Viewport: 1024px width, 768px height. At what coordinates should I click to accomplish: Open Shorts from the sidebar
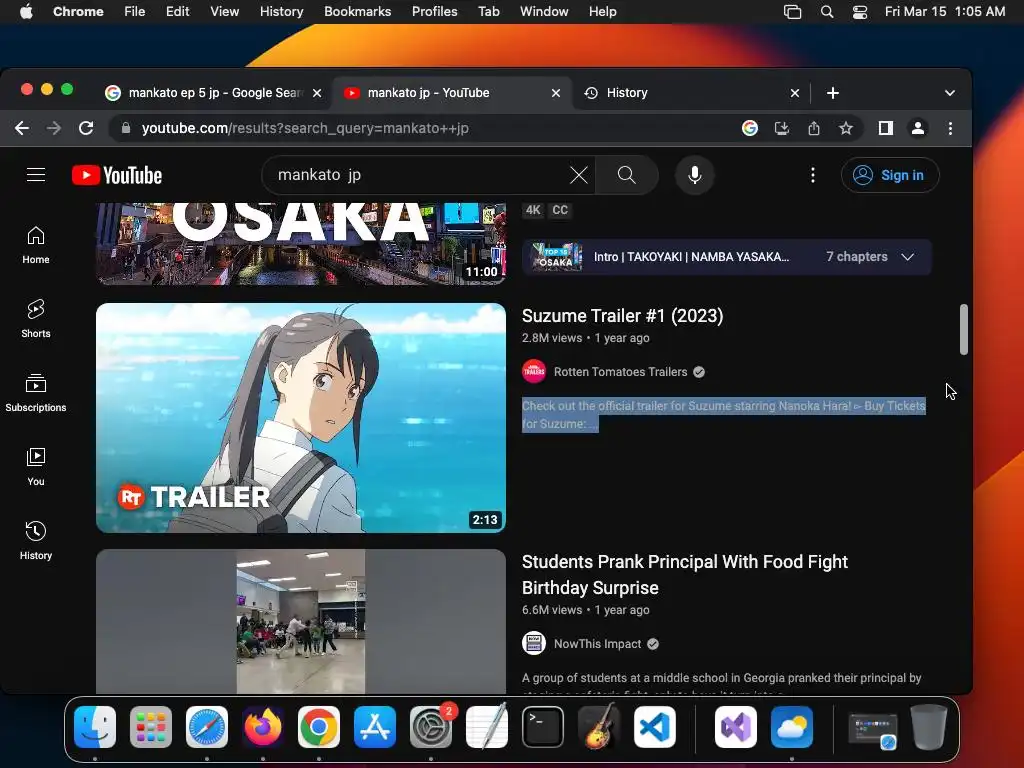pos(36,319)
